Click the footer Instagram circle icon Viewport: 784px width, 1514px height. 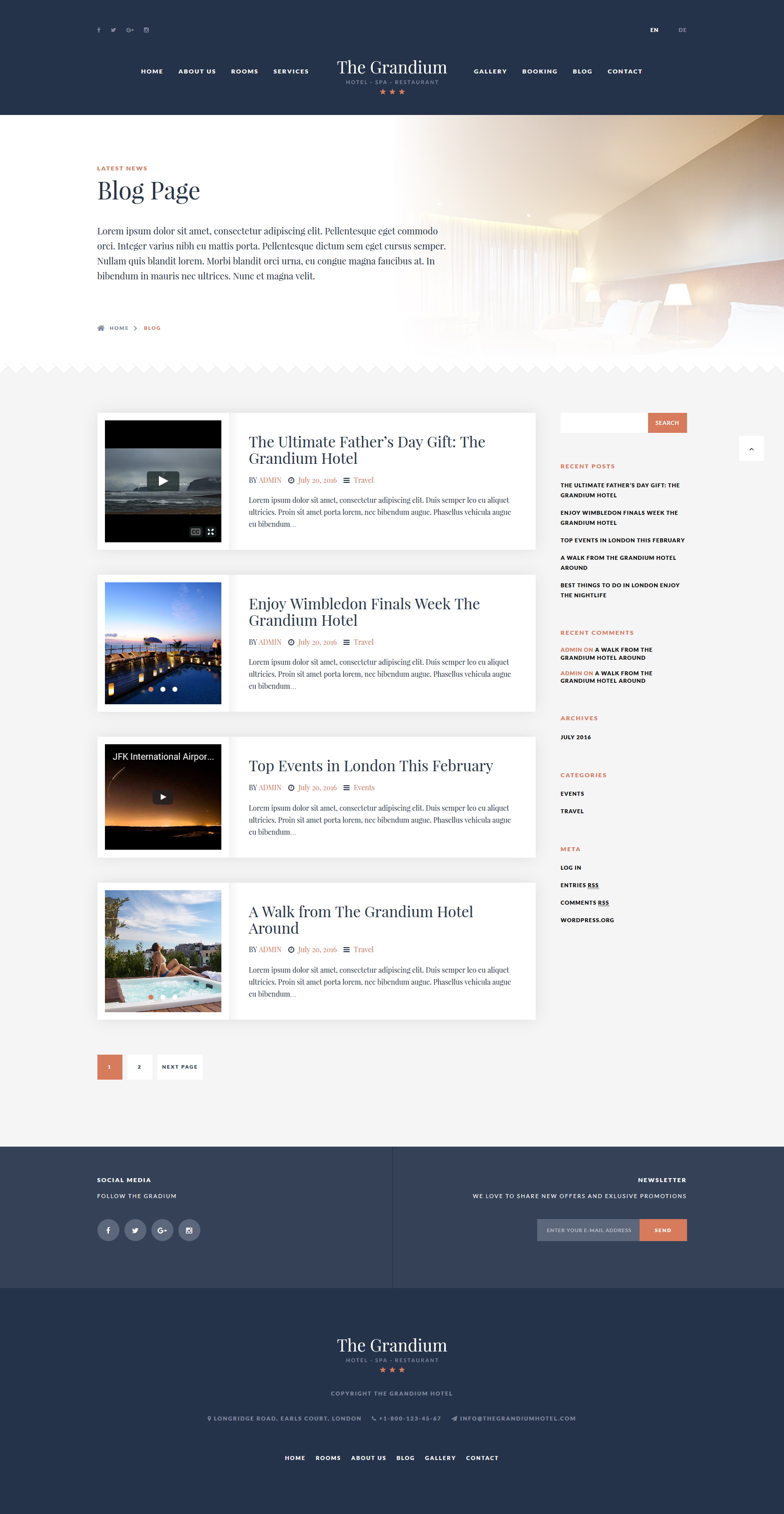coord(189,1230)
